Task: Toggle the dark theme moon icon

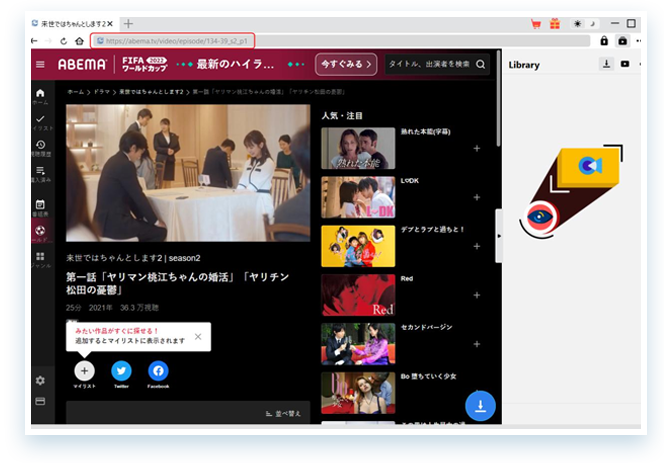Action: click(x=592, y=24)
